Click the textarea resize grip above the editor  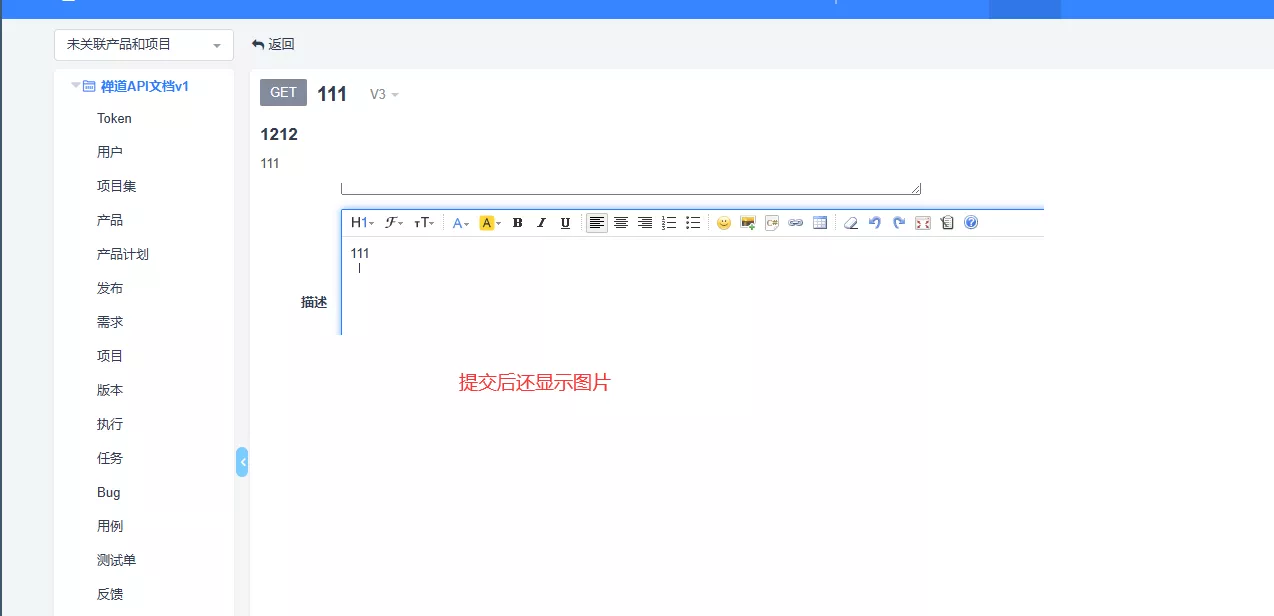click(916, 188)
